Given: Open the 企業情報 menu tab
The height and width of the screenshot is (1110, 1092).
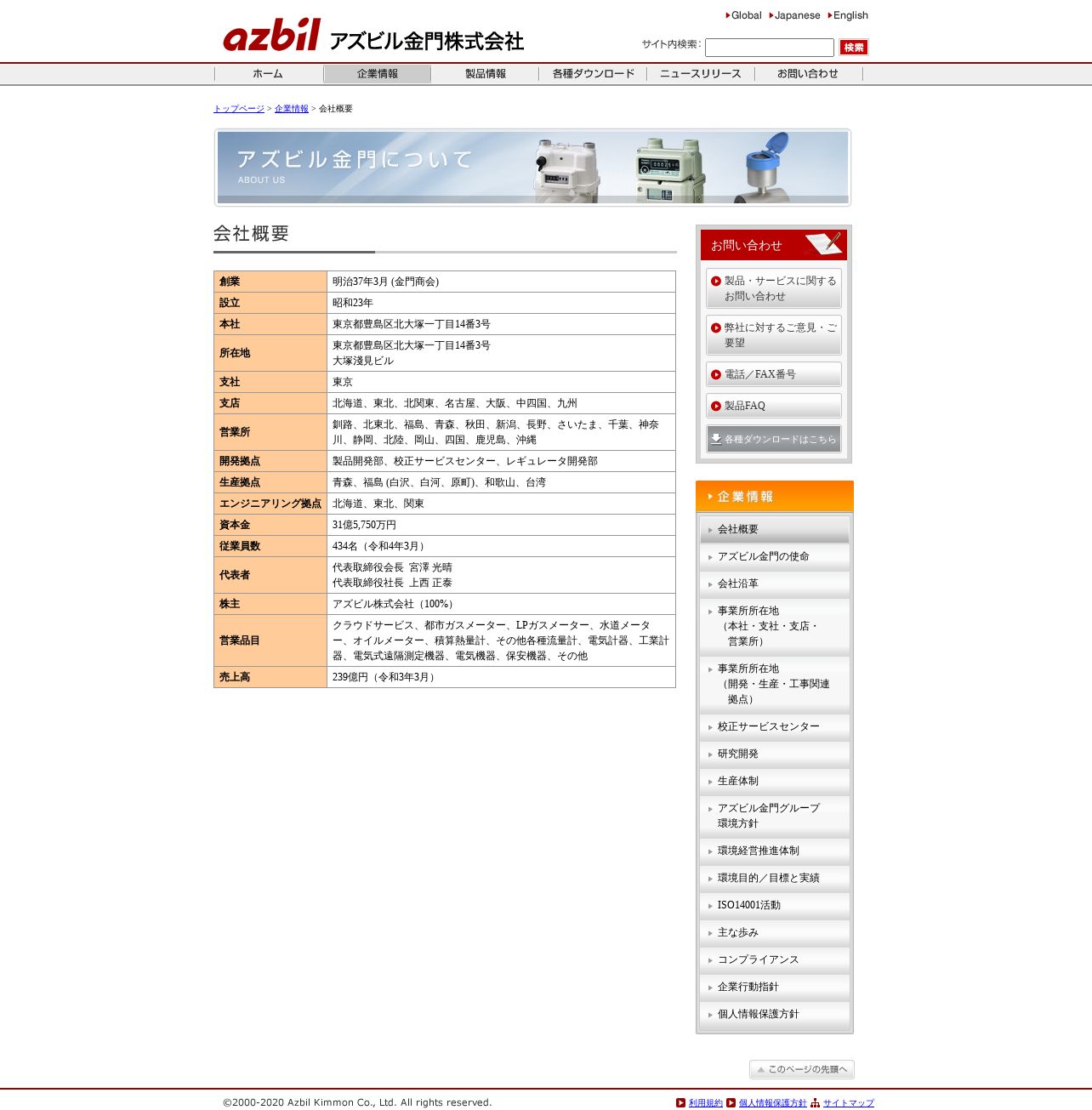Looking at the screenshot, I should tap(377, 74).
